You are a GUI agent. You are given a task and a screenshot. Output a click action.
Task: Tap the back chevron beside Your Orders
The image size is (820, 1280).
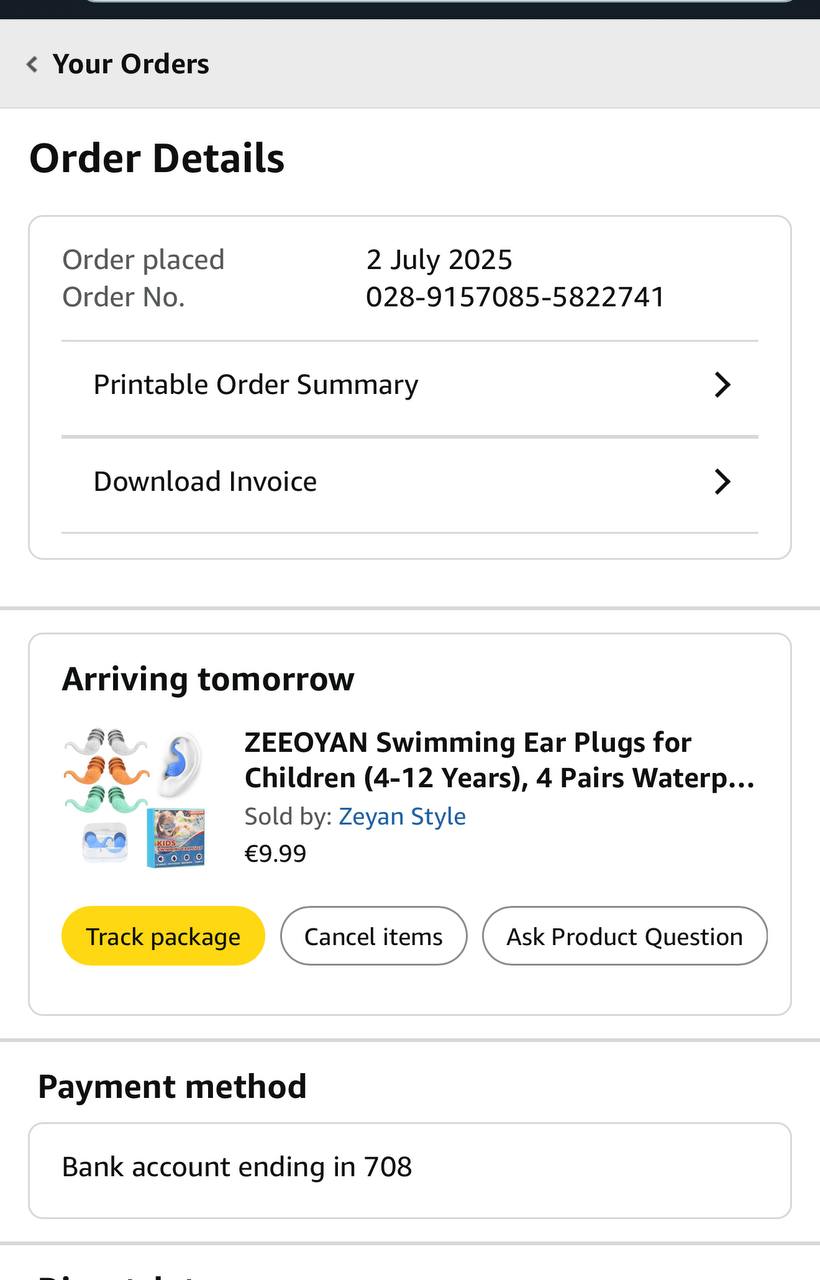click(32, 64)
